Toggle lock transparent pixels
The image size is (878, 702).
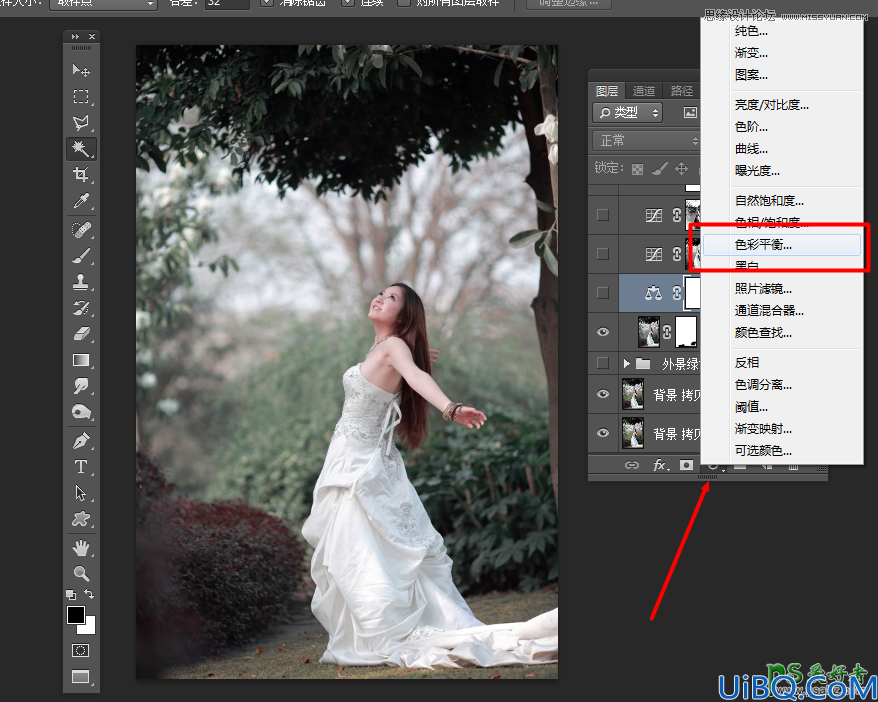[637, 169]
